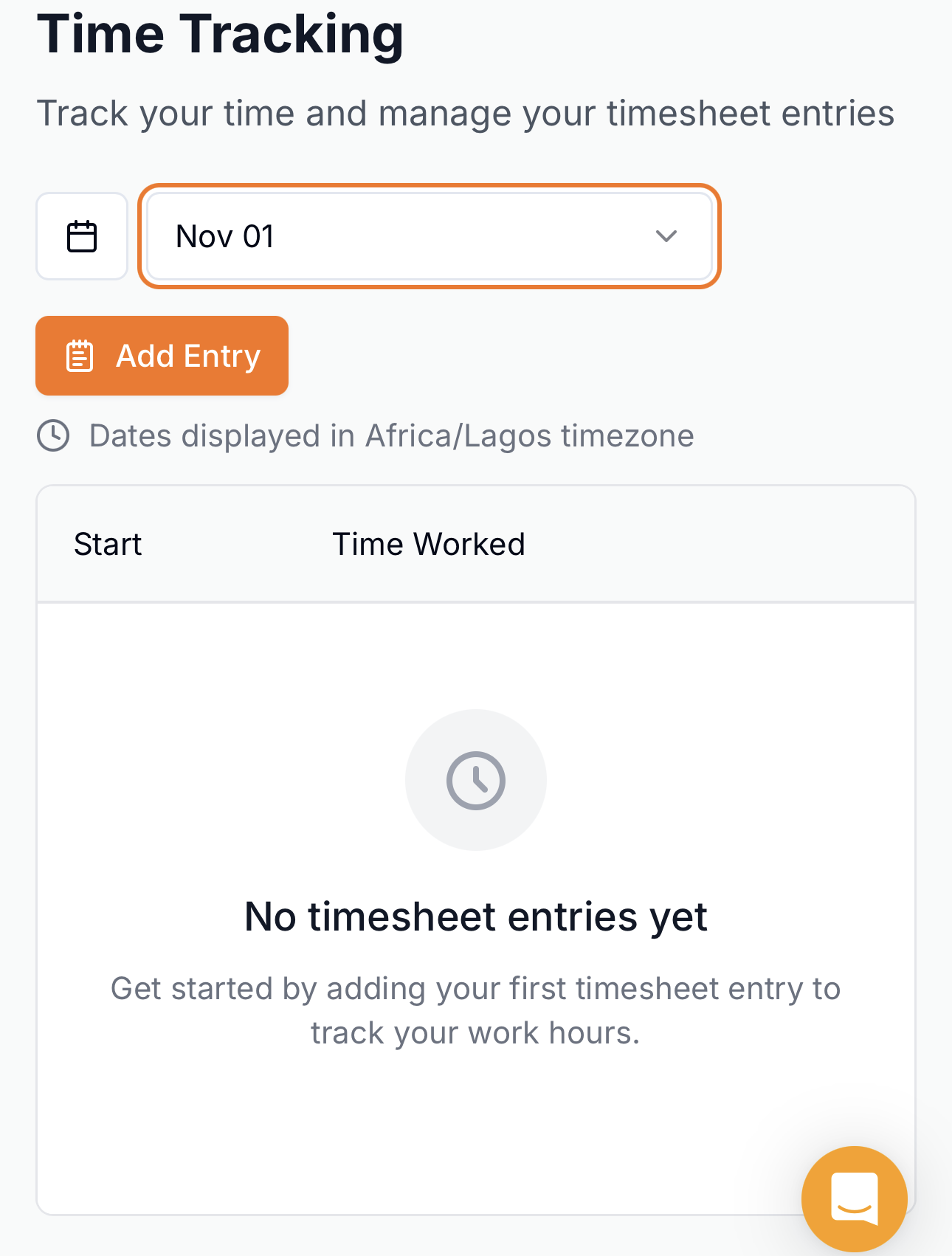Click the clipboard icon on Add Entry
The height and width of the screenshot is (1256, 952).
(x=80, y=356)
